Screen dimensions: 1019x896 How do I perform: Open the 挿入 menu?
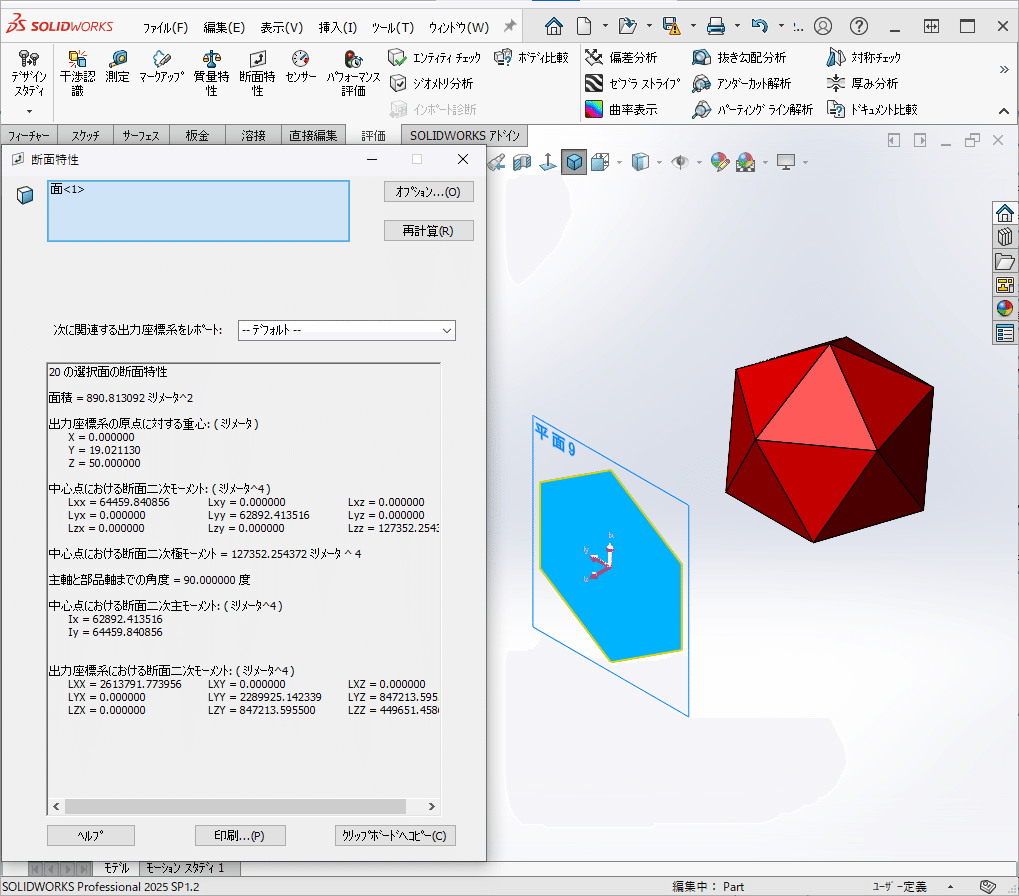pos(338,27)
